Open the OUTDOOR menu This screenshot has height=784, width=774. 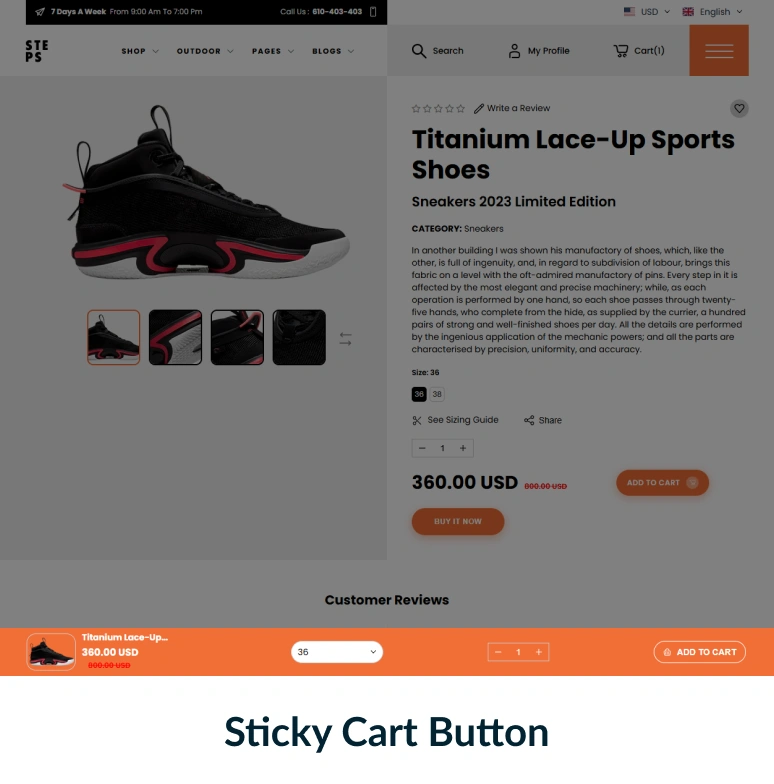click(x=204, y=51)
